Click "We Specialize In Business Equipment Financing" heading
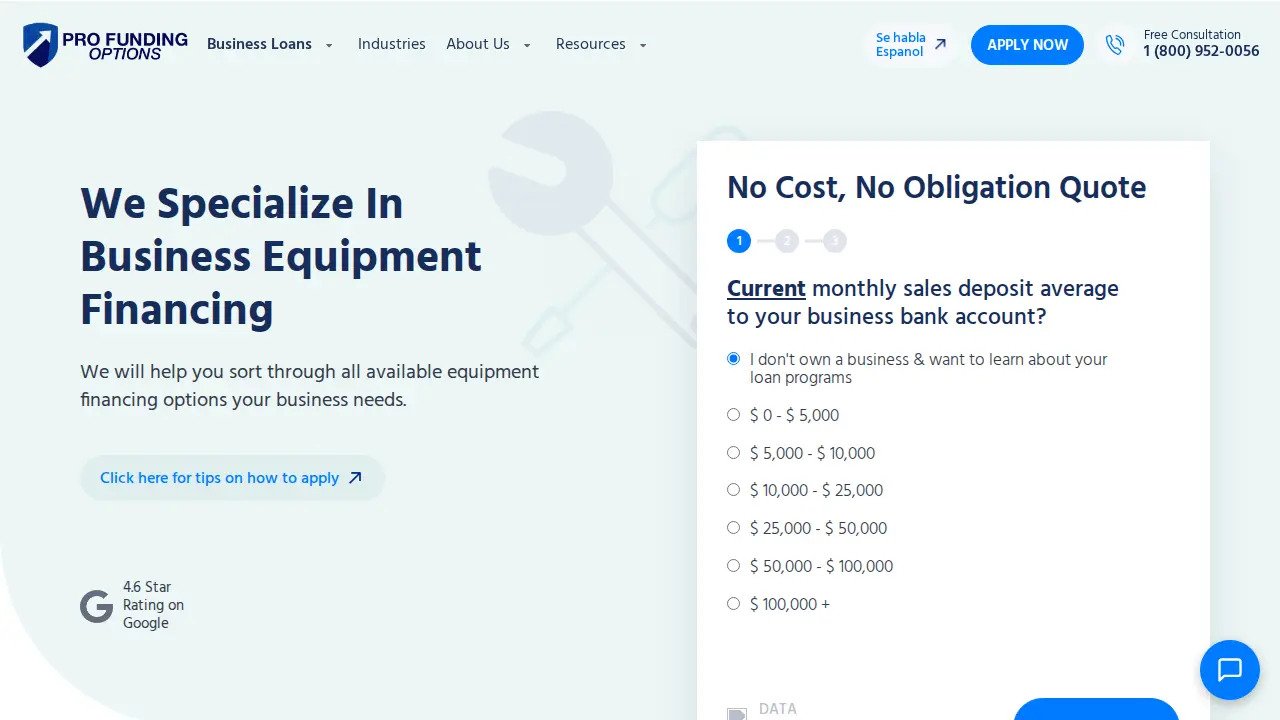The height and width of the screenshot is (720, 1280). [281, 257]
